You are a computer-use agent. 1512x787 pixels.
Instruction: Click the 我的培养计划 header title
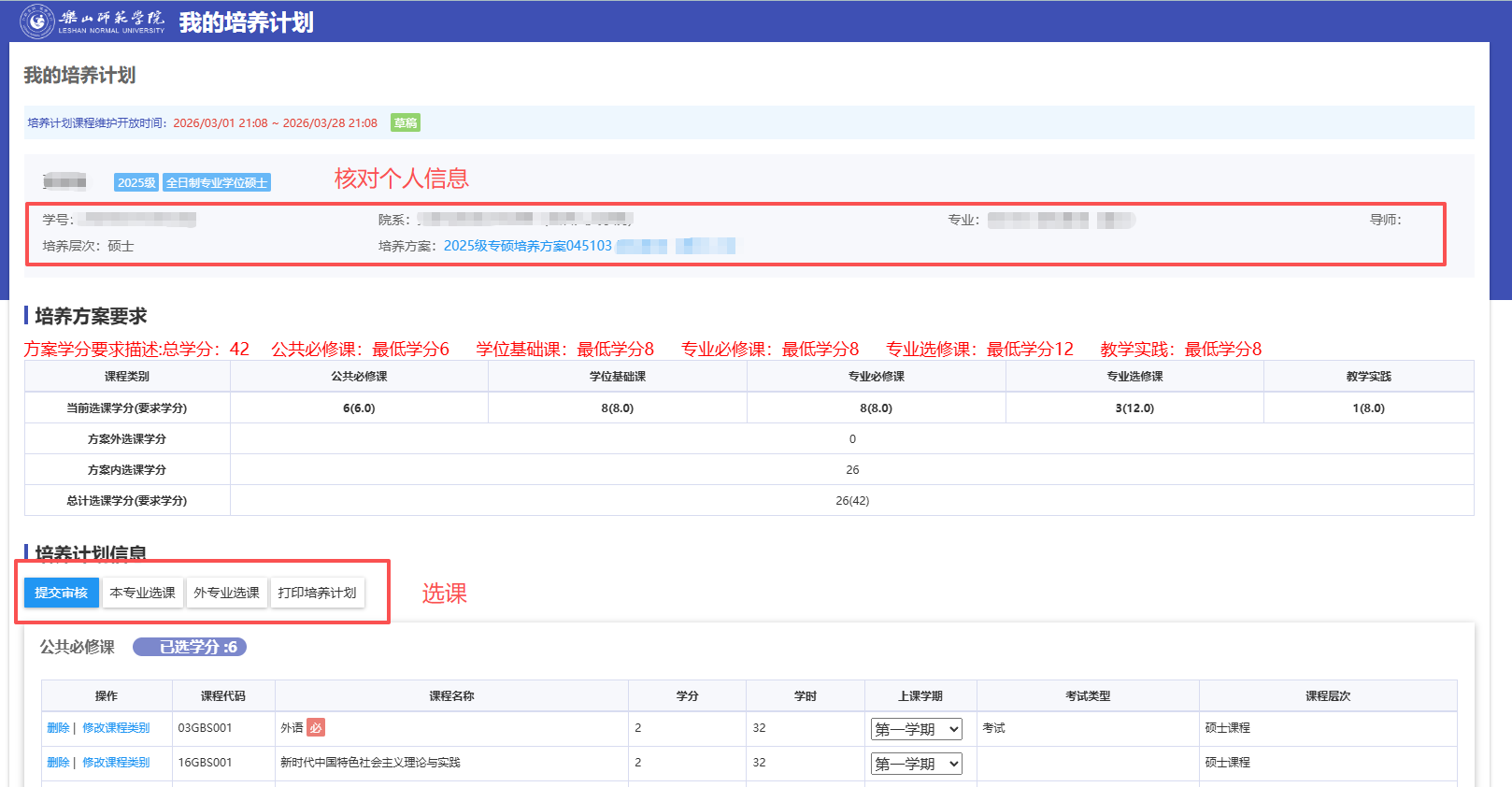247,22
